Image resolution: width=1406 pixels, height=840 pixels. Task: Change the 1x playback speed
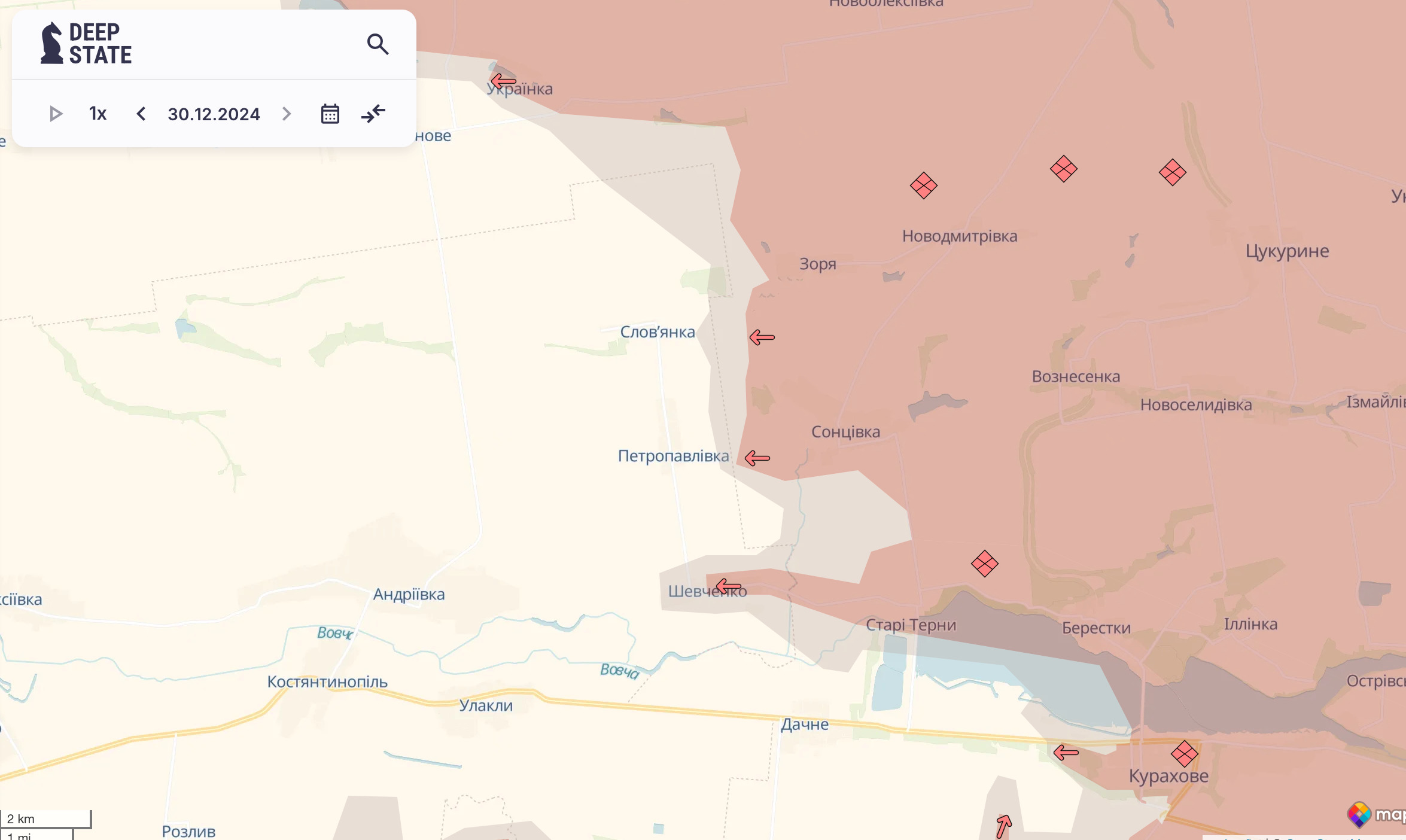click(98, 114)
